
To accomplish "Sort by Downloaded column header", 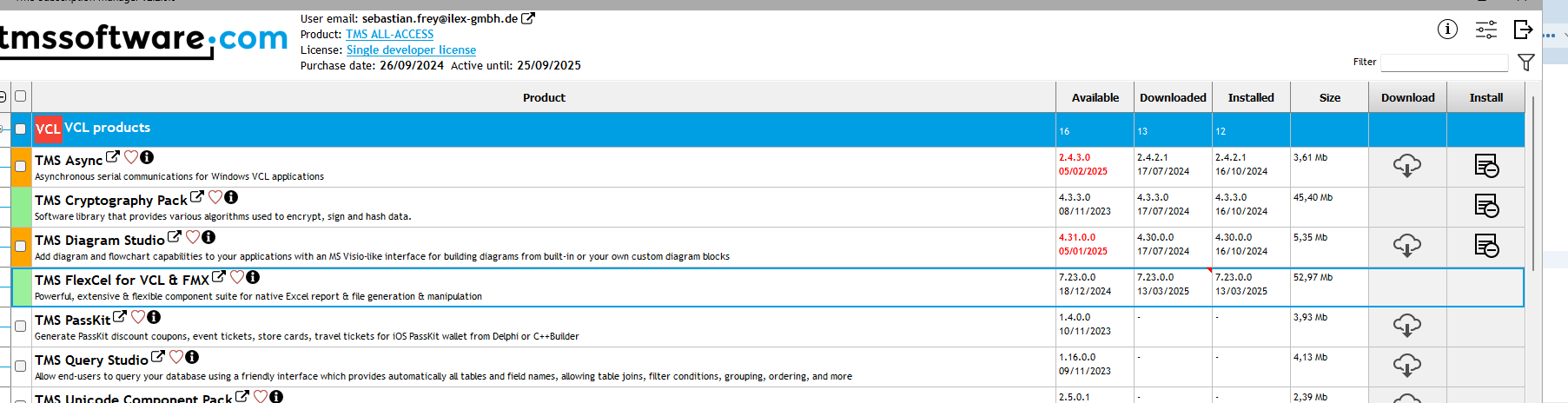I will 1173,97.
